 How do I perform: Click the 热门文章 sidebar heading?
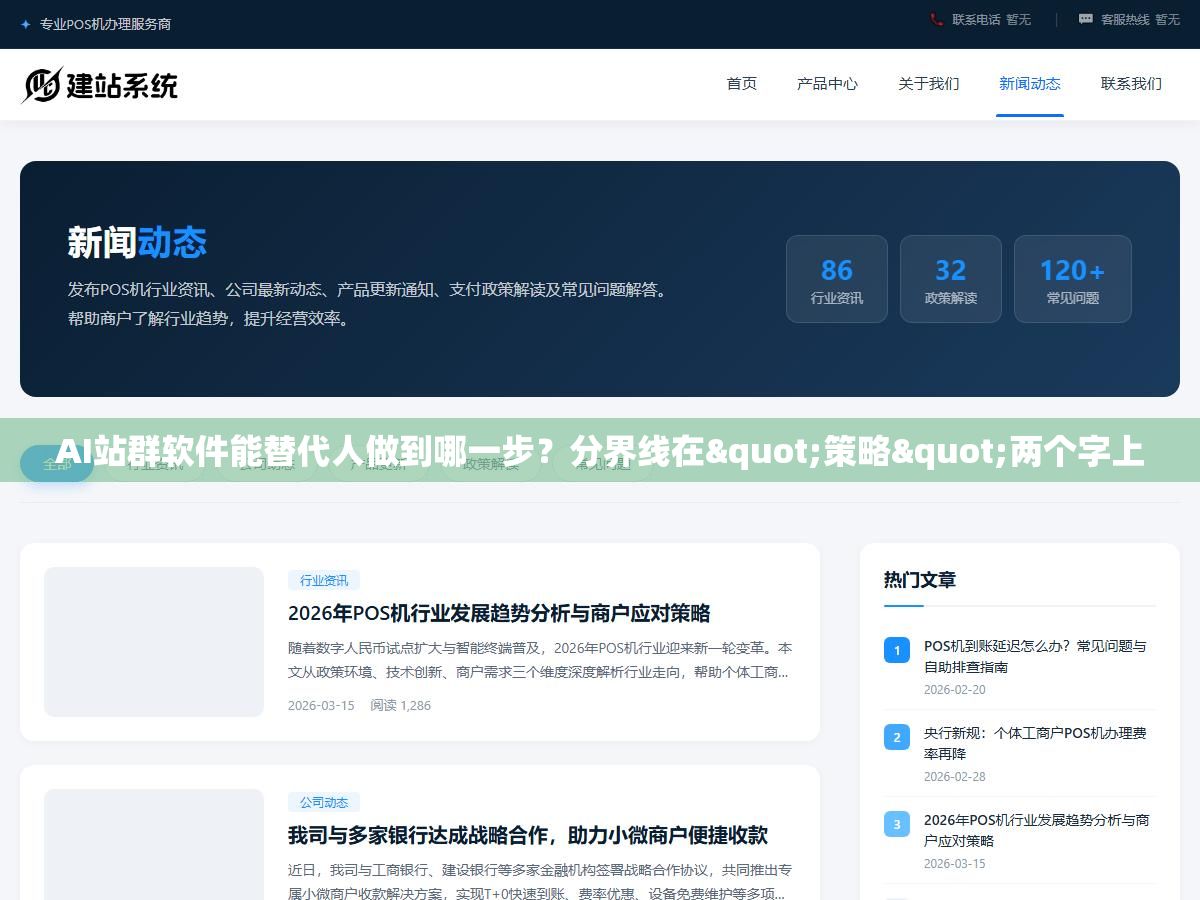click(x=920, y=579)
